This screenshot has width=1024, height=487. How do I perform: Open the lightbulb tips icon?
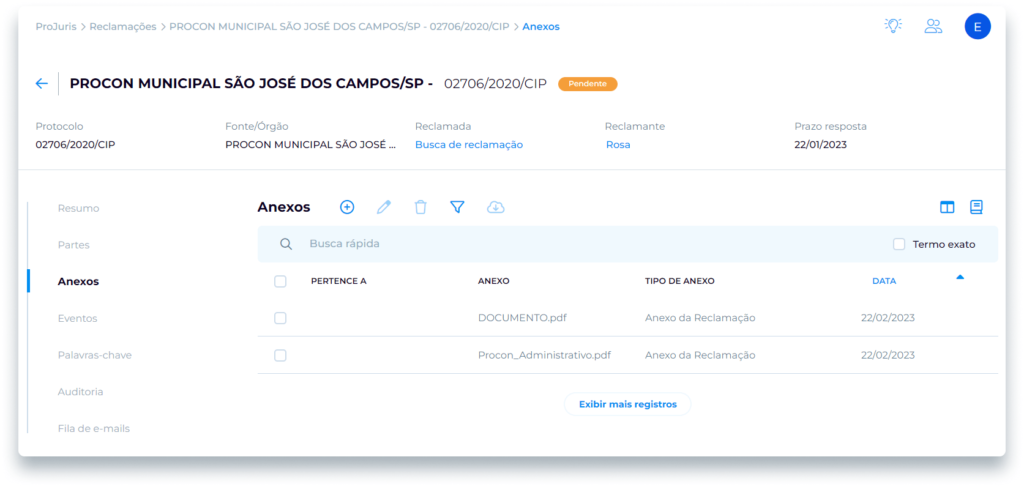pos(893,27)
